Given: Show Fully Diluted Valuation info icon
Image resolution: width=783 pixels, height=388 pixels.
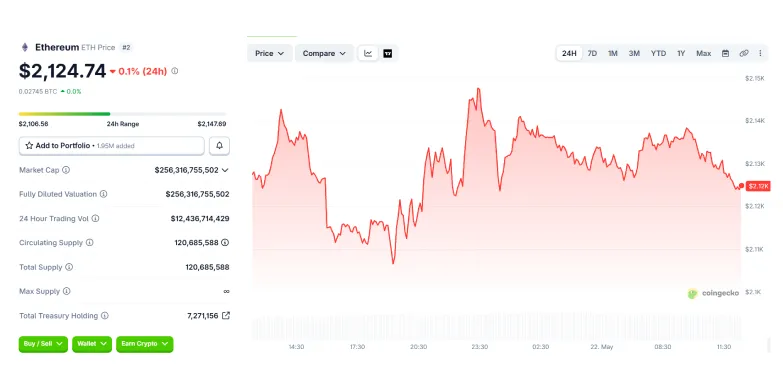Looking at the screenshot, I should (103, 194).
